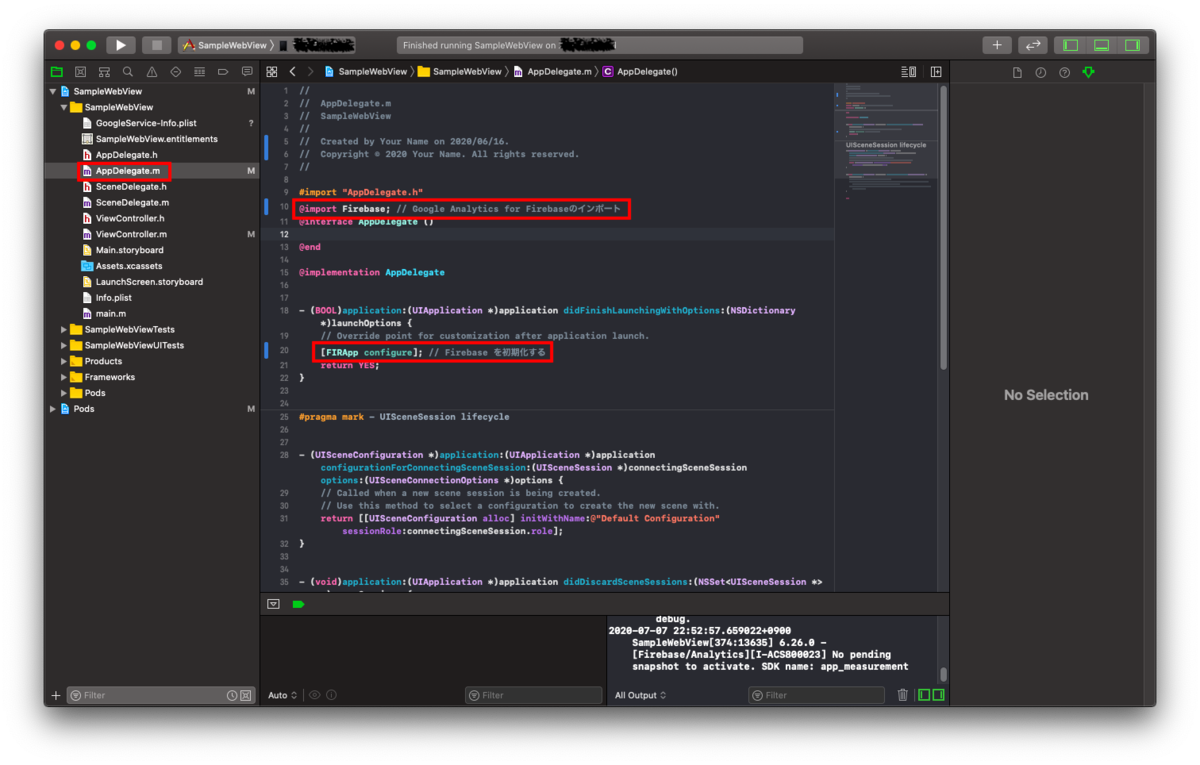Expand the SampleWebViewTests folder

(x=64, y=329)
